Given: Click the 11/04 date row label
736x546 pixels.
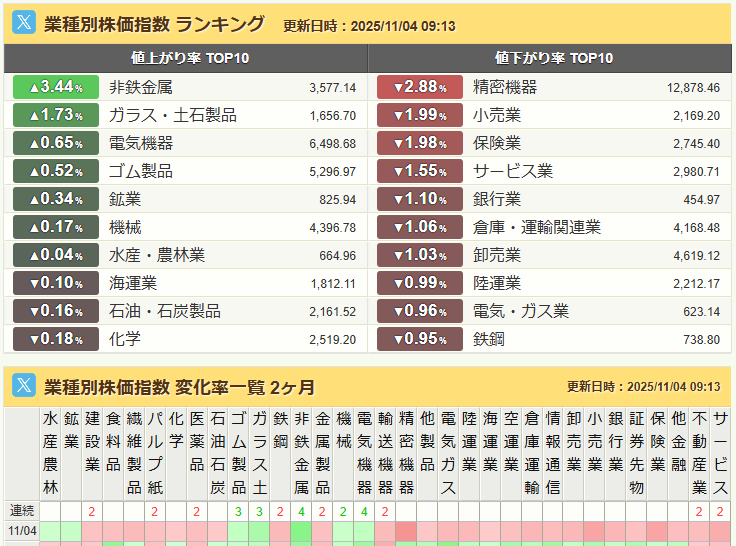Looking at the screenshot, I should pos(21,530).
